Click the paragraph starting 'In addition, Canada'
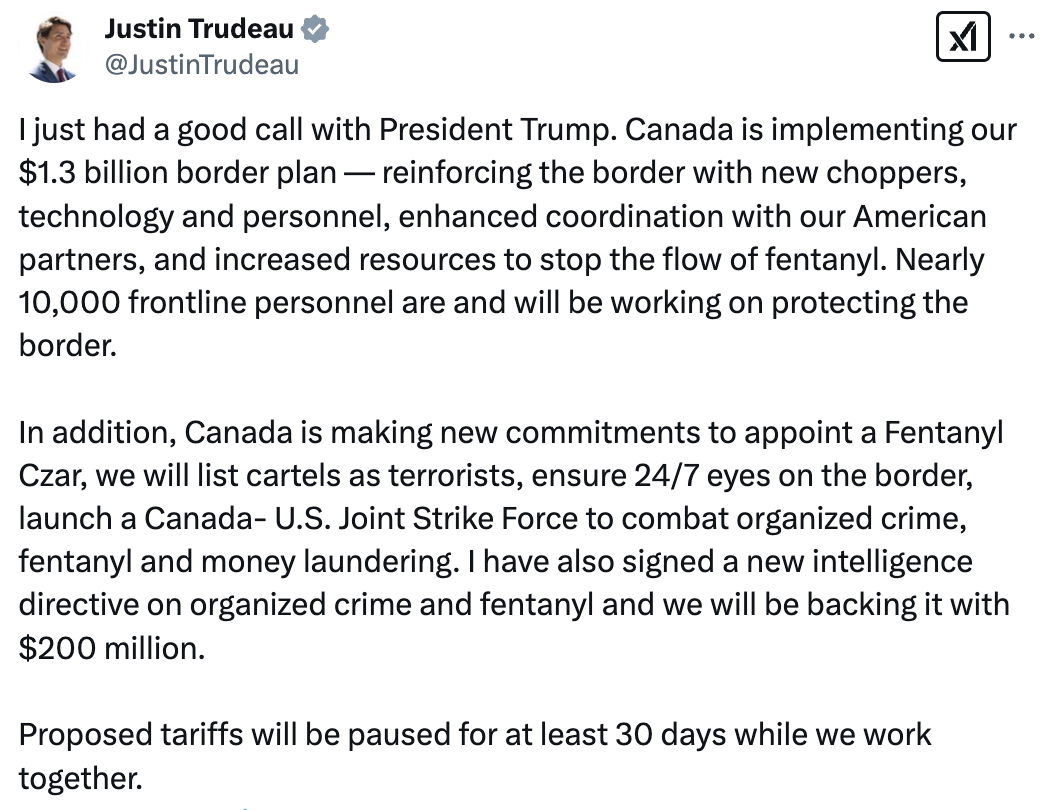 (514, 540)
